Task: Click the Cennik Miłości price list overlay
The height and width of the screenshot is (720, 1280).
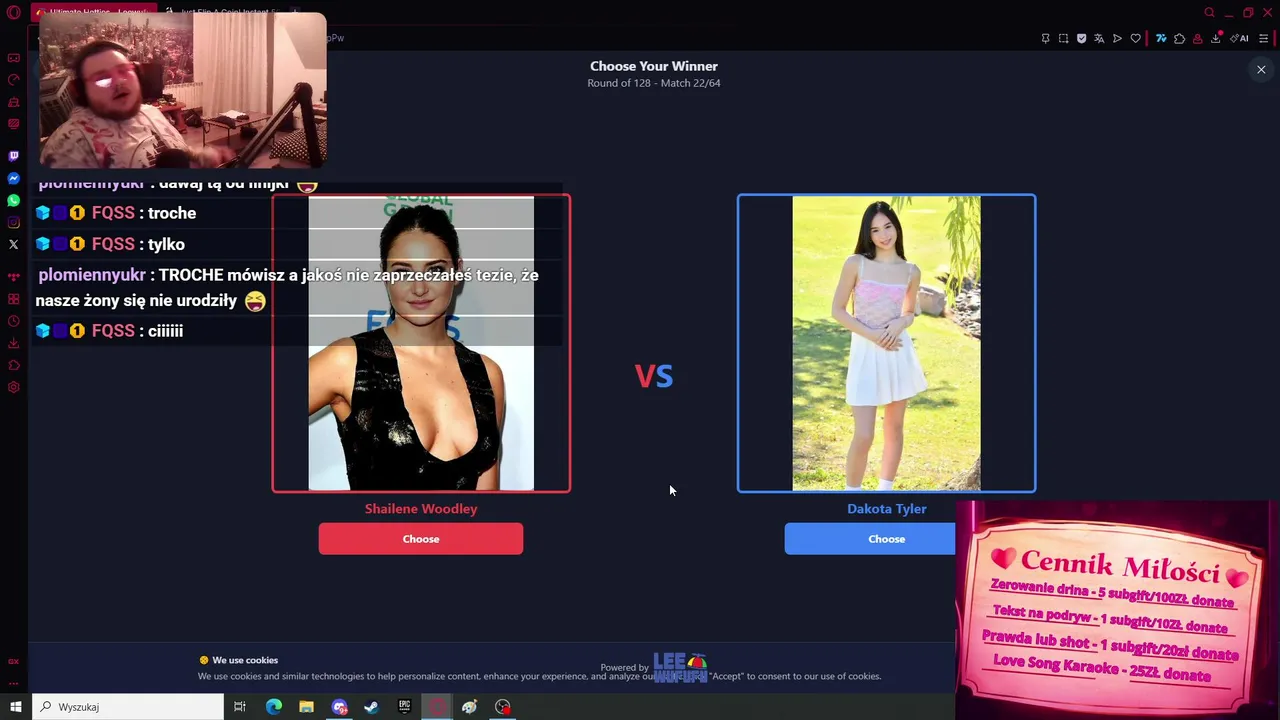Action: pyautogui.click(x=1118, y=610)
